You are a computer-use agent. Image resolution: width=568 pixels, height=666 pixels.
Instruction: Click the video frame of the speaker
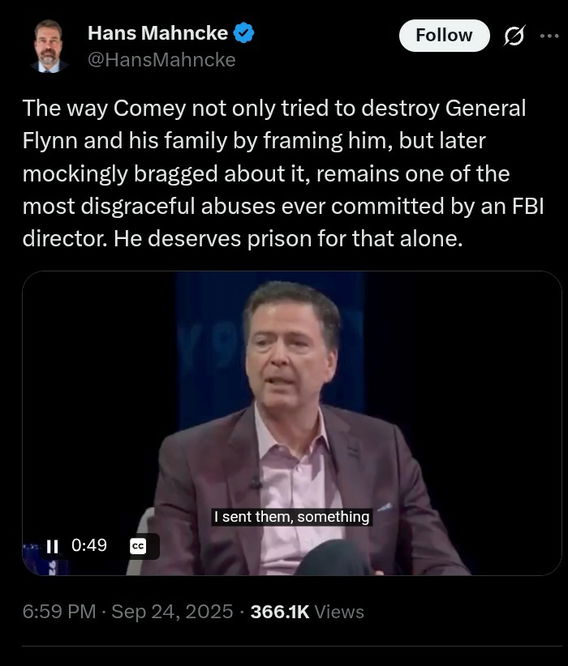point(292,423)
